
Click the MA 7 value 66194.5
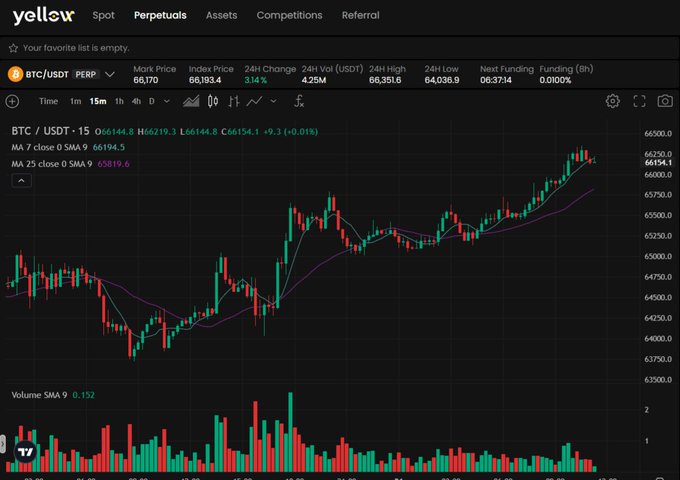tap(108, 147)
